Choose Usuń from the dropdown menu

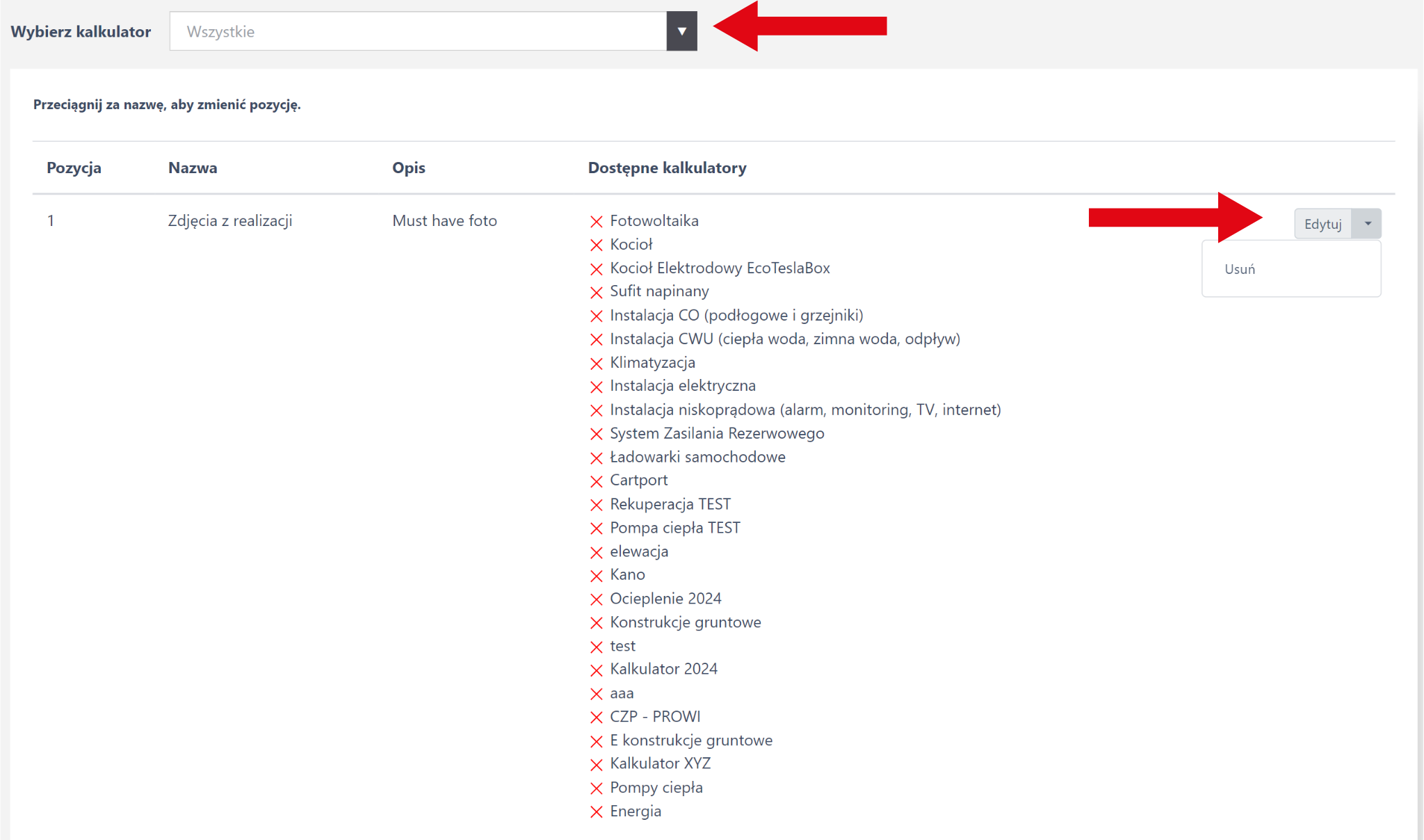point(1240,269)
